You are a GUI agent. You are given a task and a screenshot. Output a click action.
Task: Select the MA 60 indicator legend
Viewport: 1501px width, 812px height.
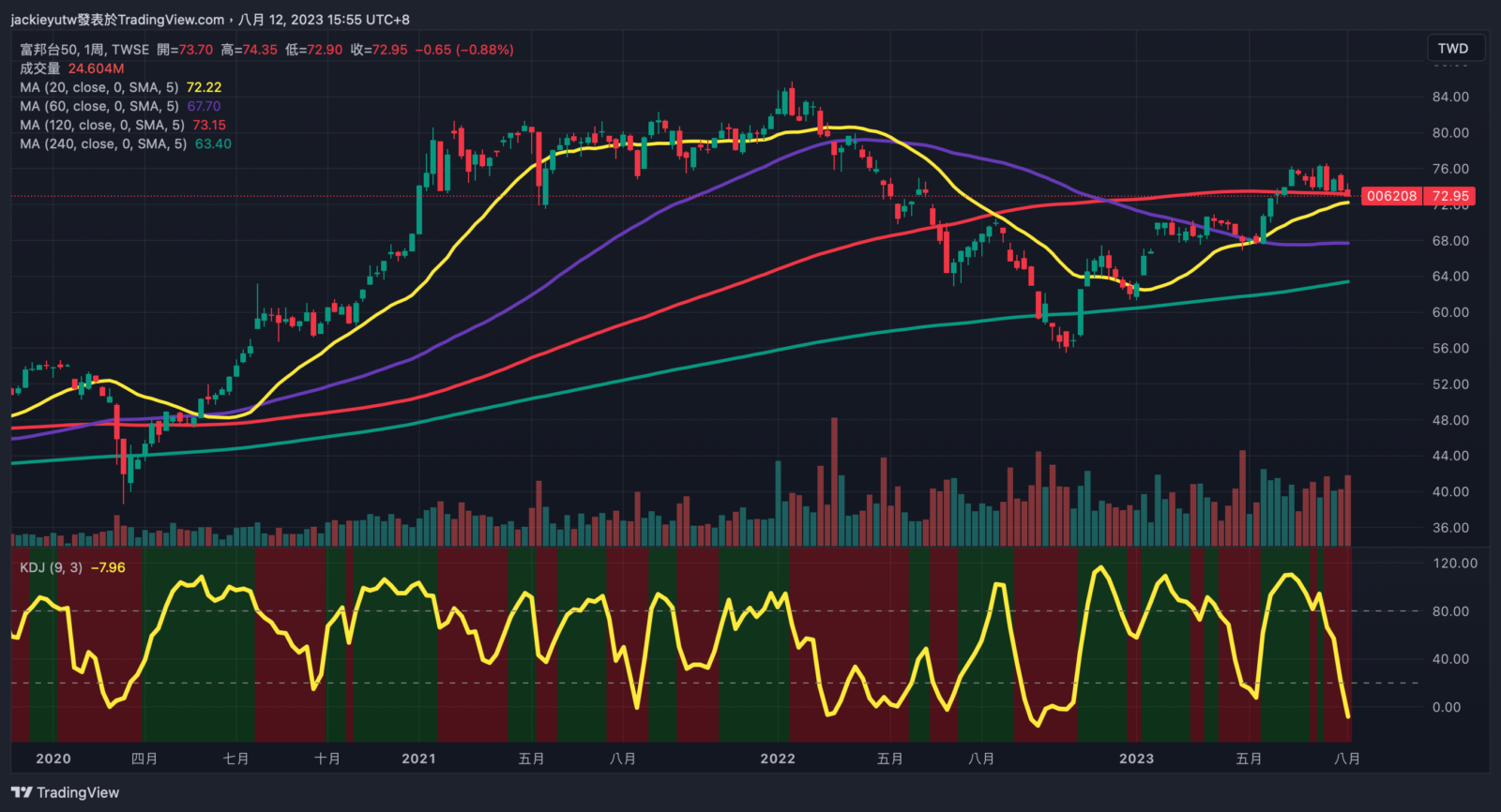99,106
